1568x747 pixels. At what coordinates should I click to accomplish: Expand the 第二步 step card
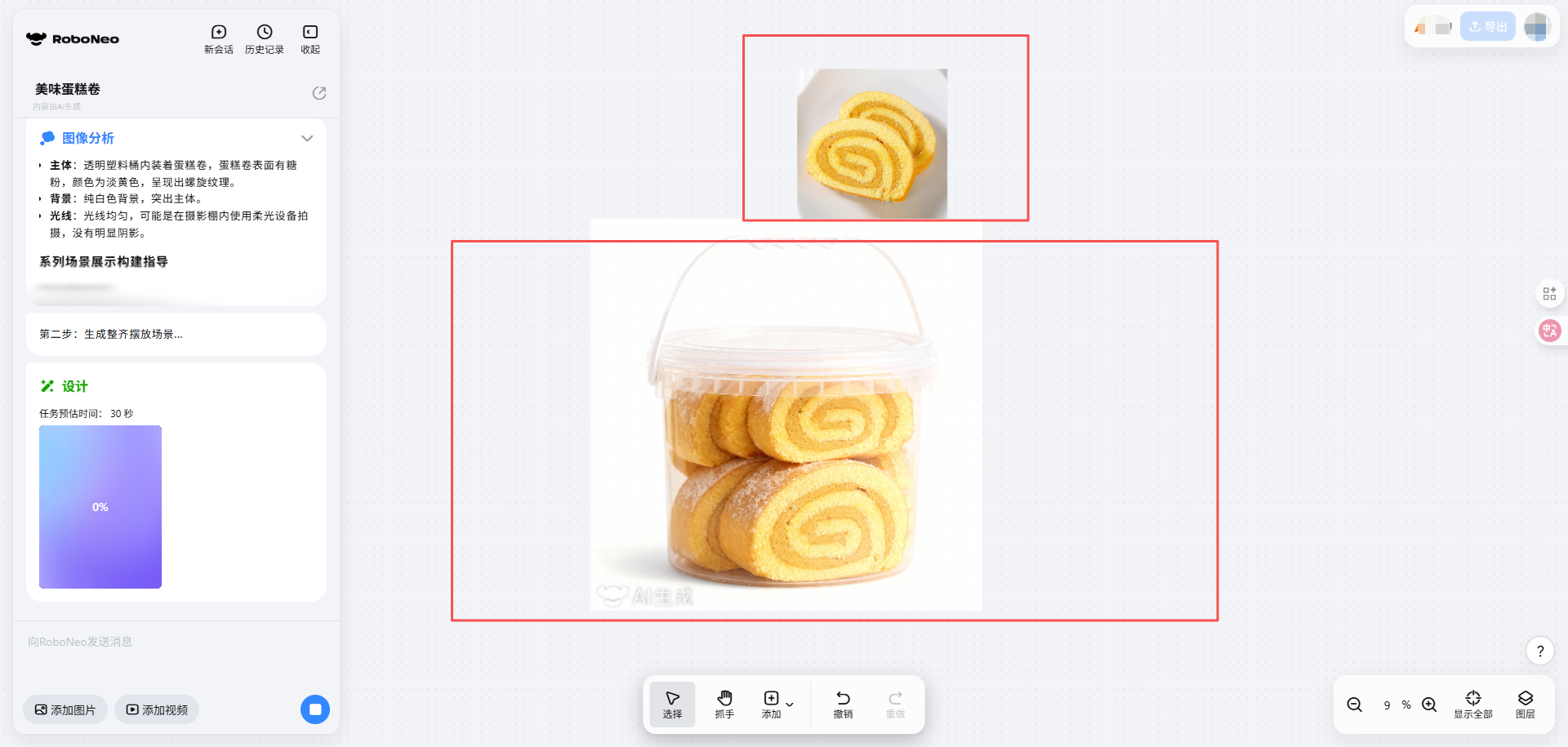coord(176,334)
